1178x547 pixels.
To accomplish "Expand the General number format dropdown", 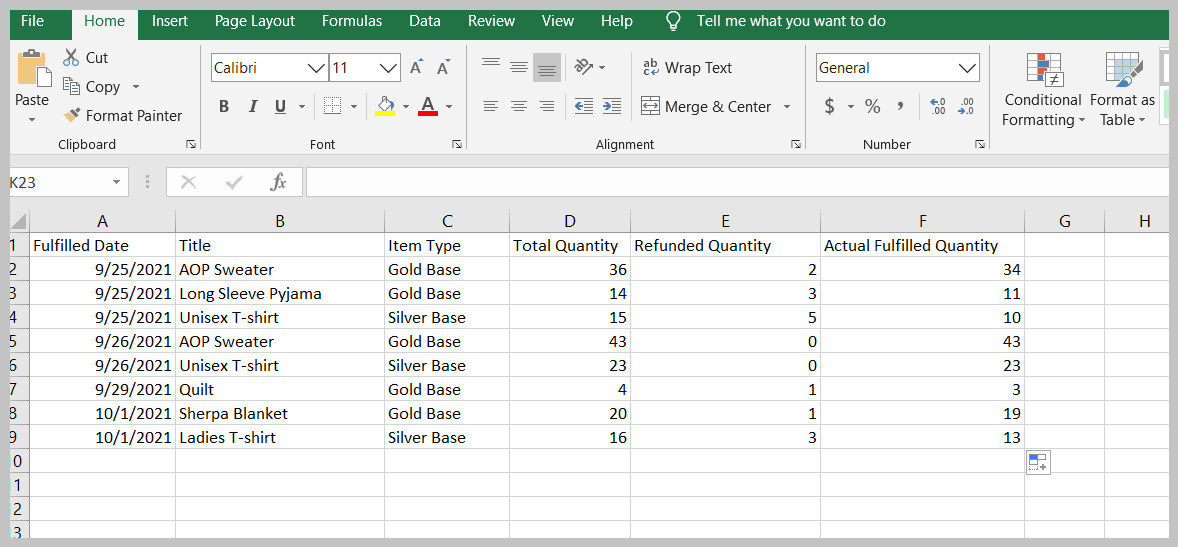I will click(x=967, y=68).
